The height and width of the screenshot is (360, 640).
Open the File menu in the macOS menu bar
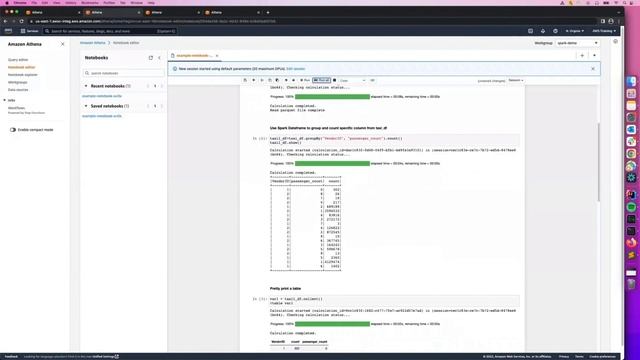[x=34, y=3]
